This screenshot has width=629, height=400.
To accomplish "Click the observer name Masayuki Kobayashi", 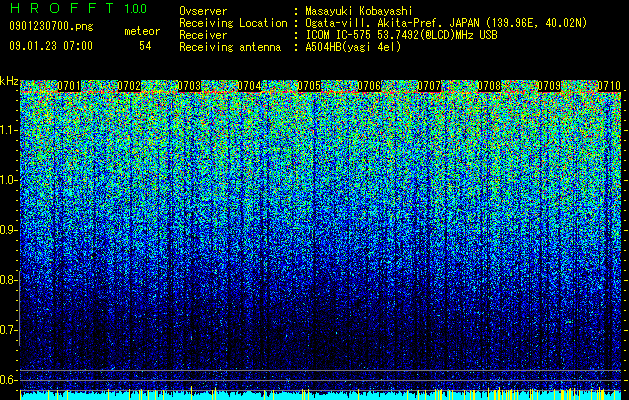I will 359,11.
